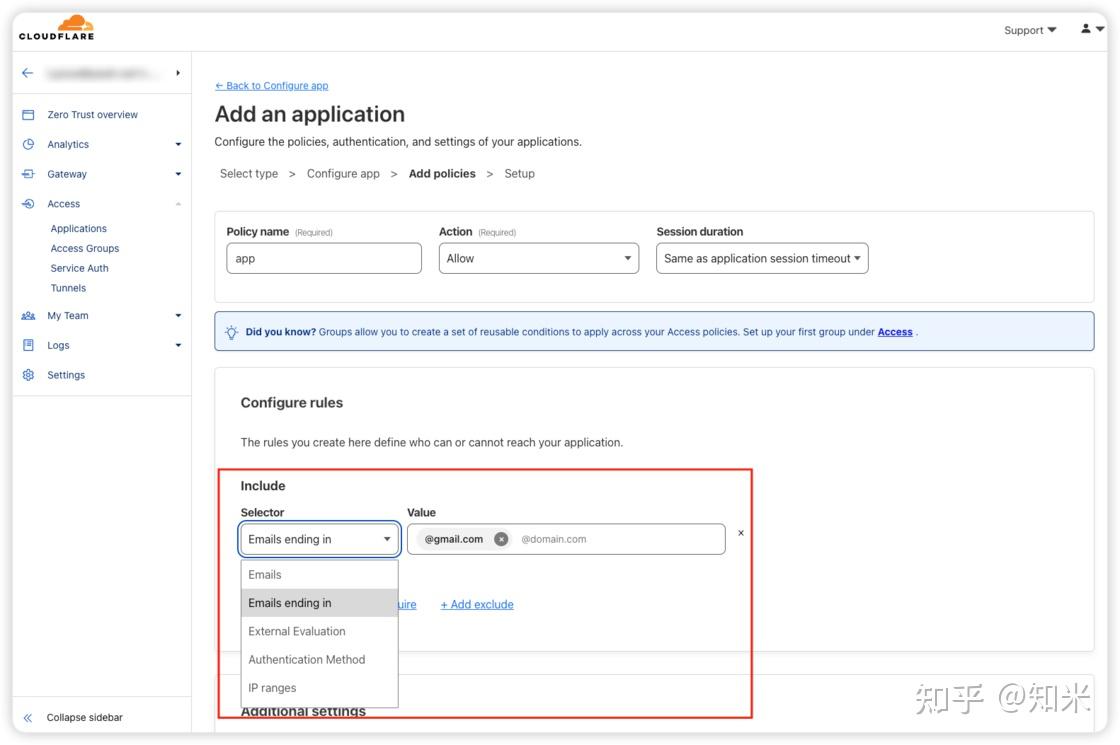1120x745 pixels.
Task: Click the Analytics chart icon
Action: click(28, 144)
